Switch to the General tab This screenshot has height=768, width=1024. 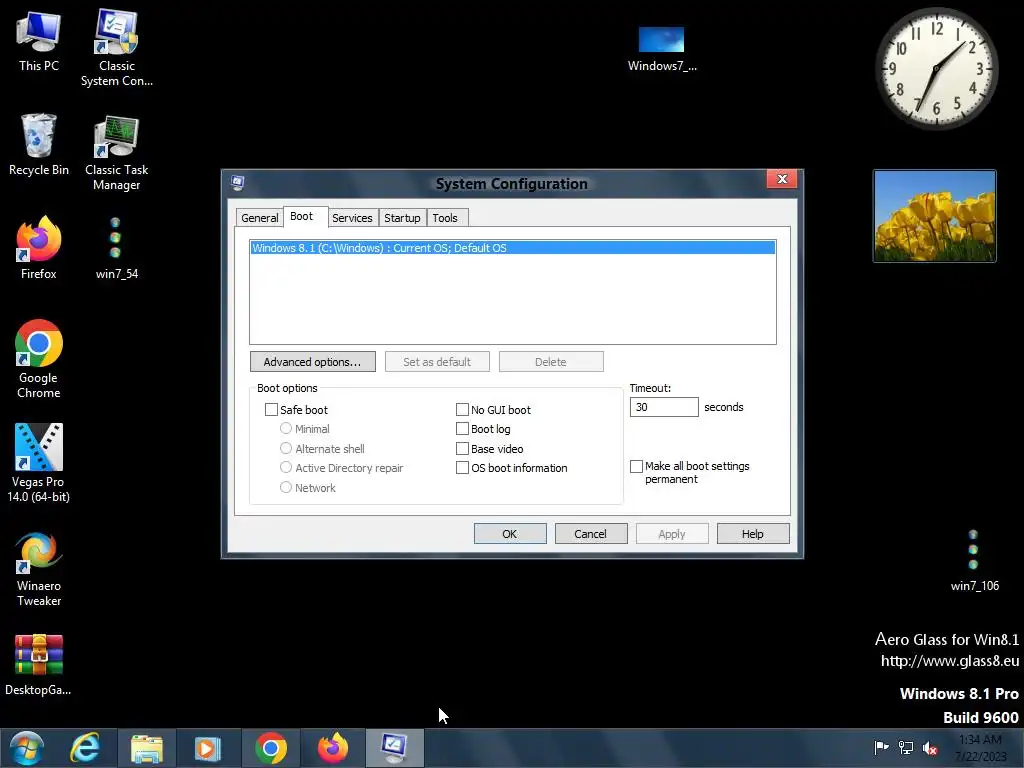coord(259,218)
